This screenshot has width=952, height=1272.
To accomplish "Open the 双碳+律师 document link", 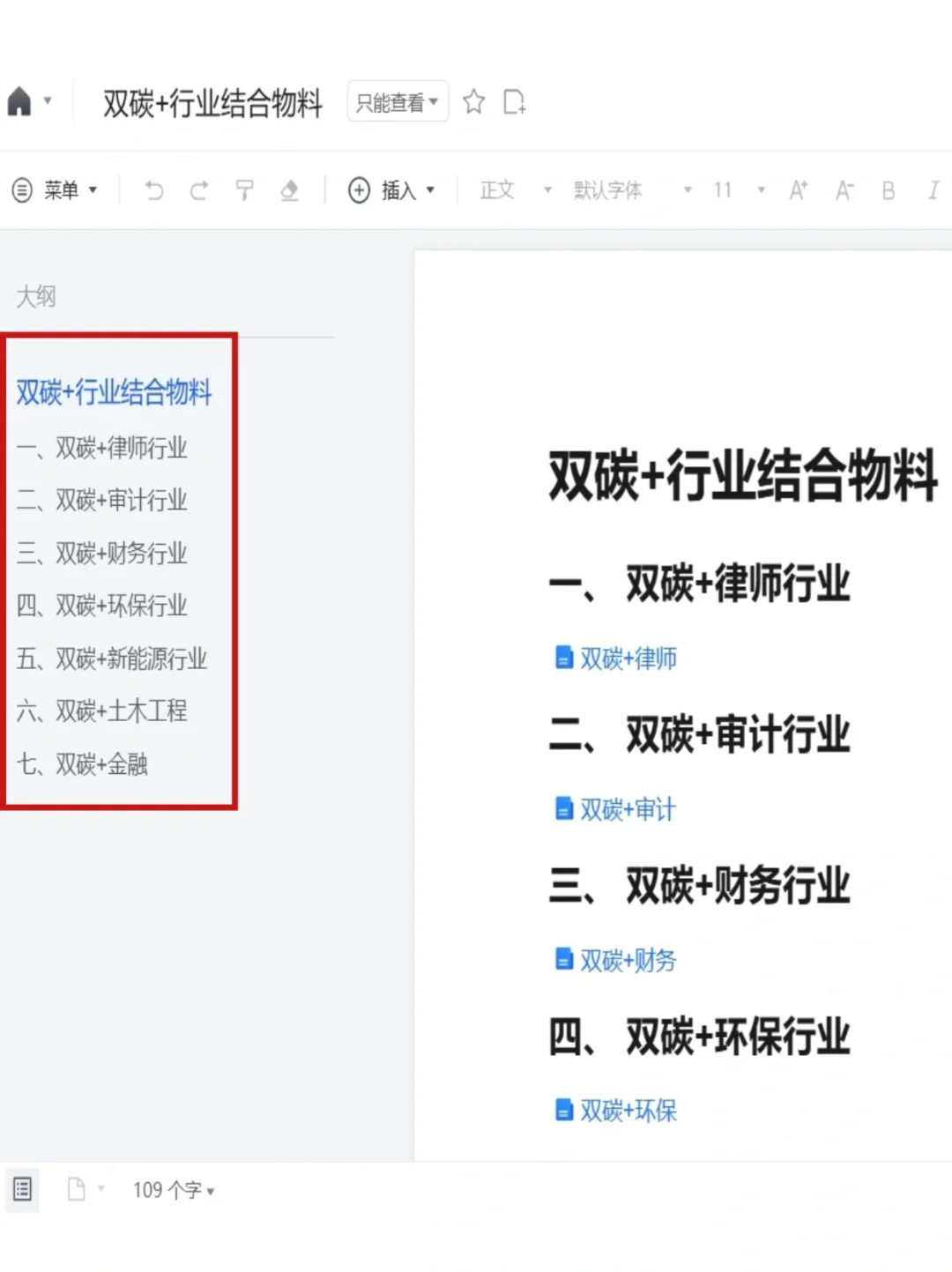I will pos(616,658).
